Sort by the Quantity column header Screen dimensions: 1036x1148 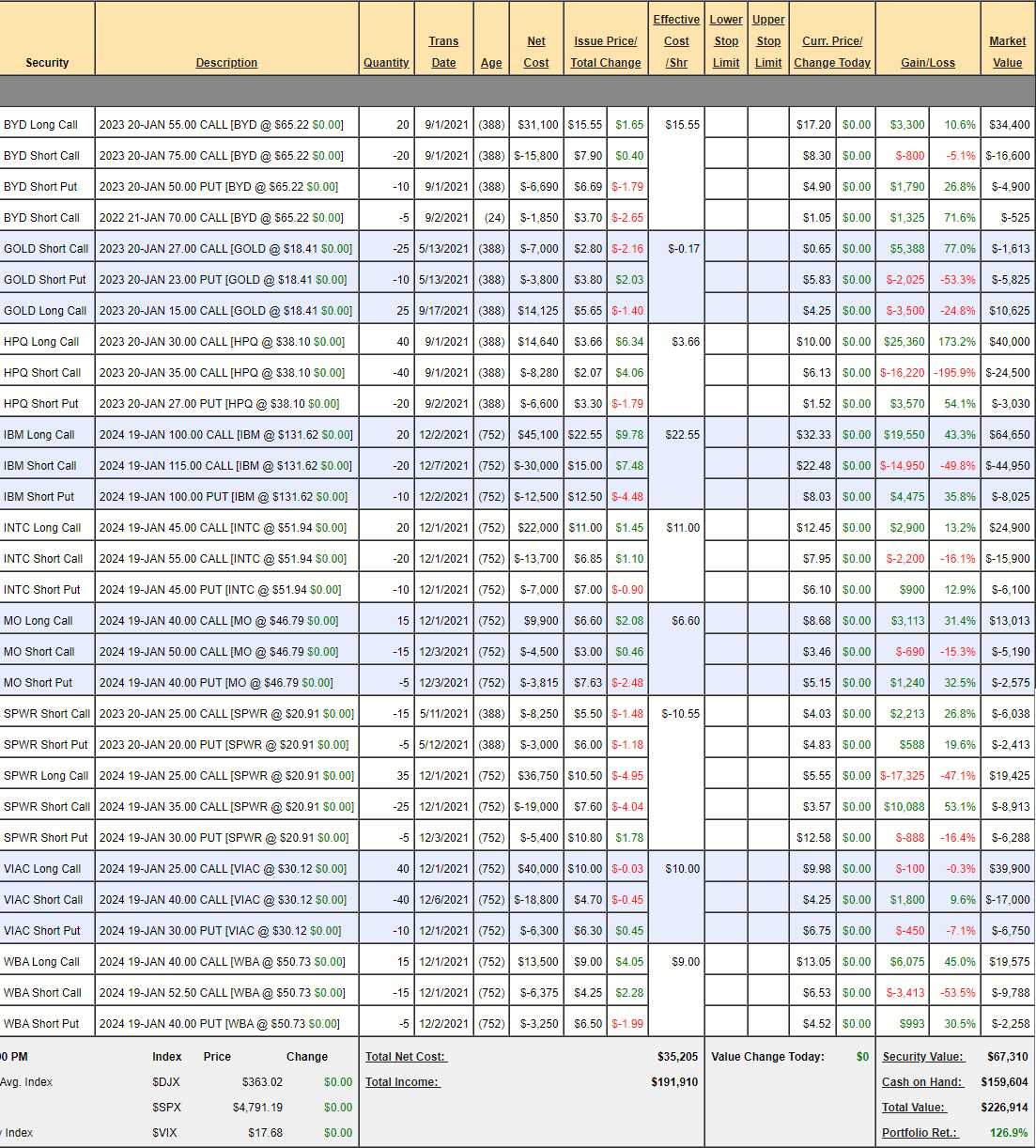coord(386,63)
